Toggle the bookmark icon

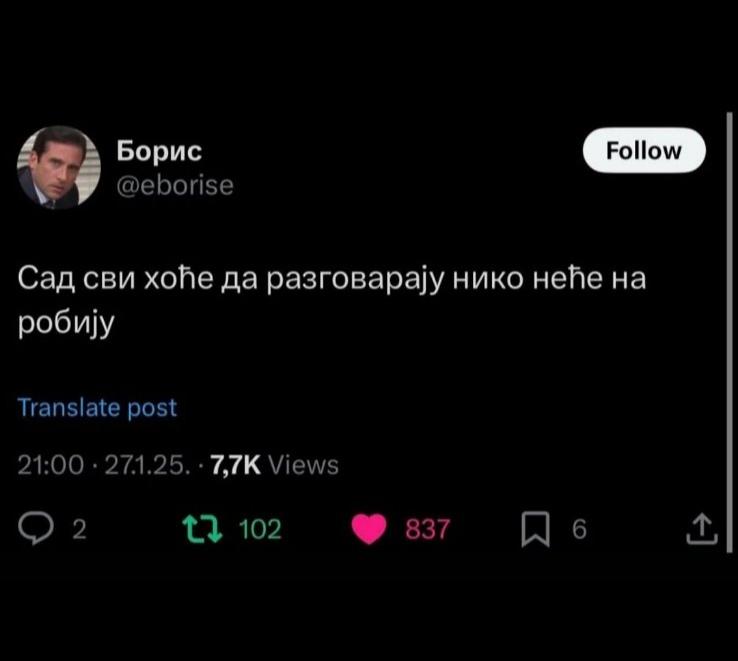pos(535,529)
